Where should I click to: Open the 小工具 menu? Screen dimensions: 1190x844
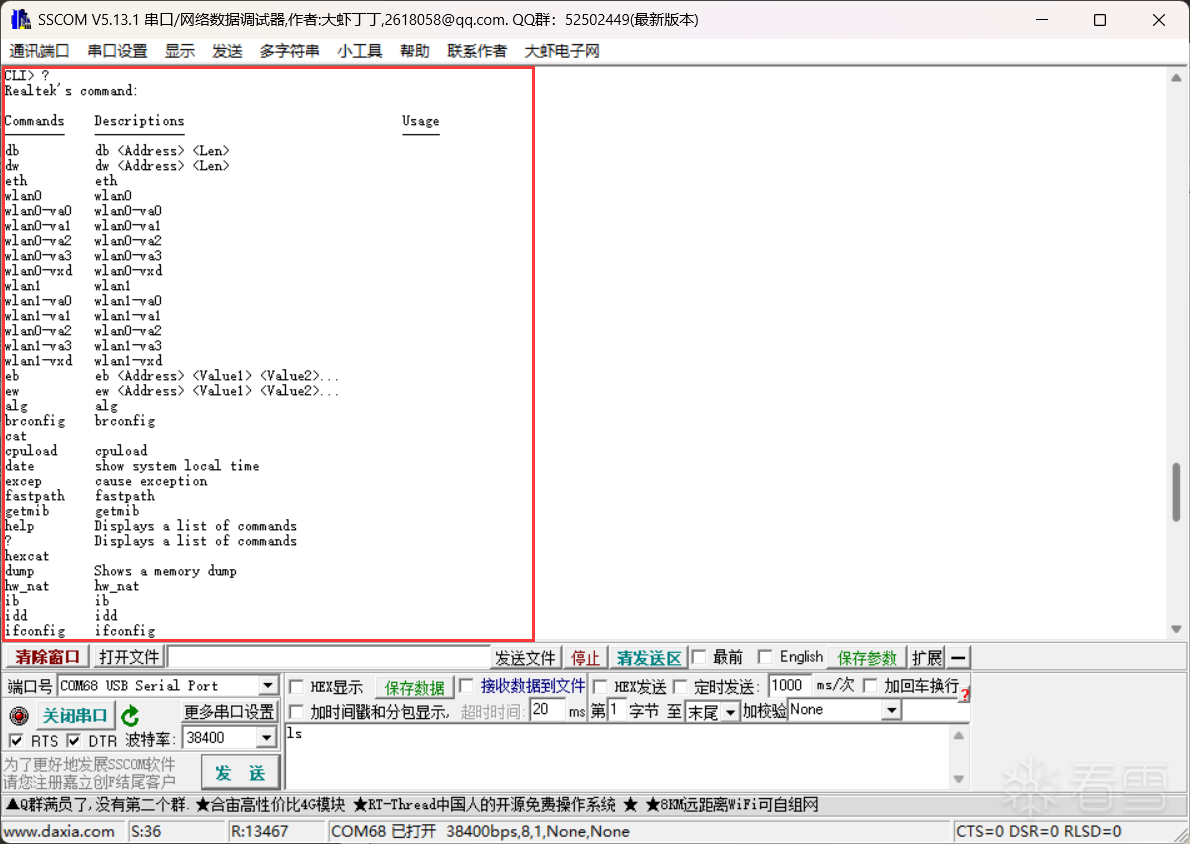pos(360,51)
